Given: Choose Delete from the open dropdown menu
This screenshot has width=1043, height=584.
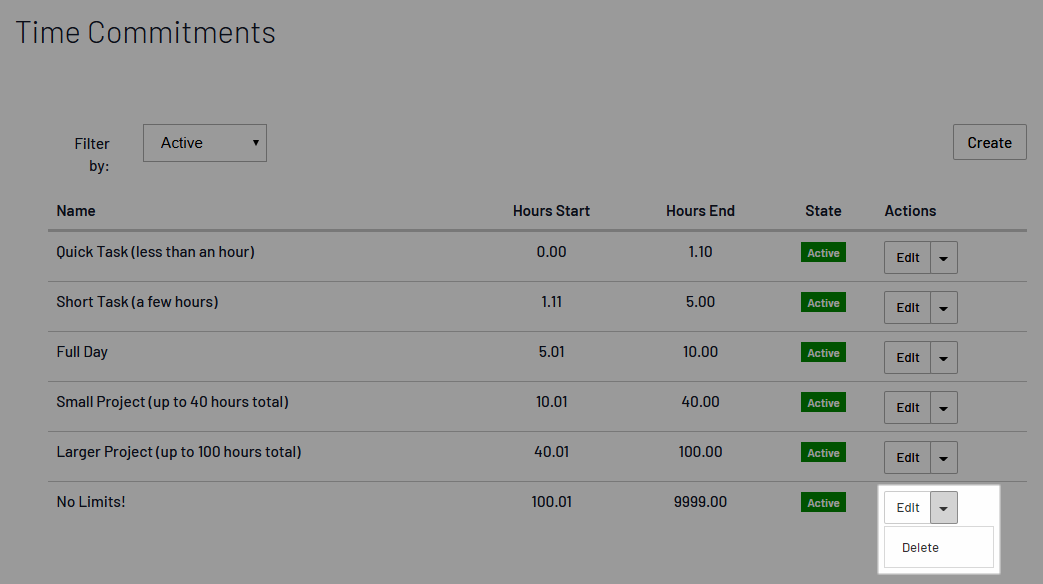Looking at the screenshot, I should 920,548.
